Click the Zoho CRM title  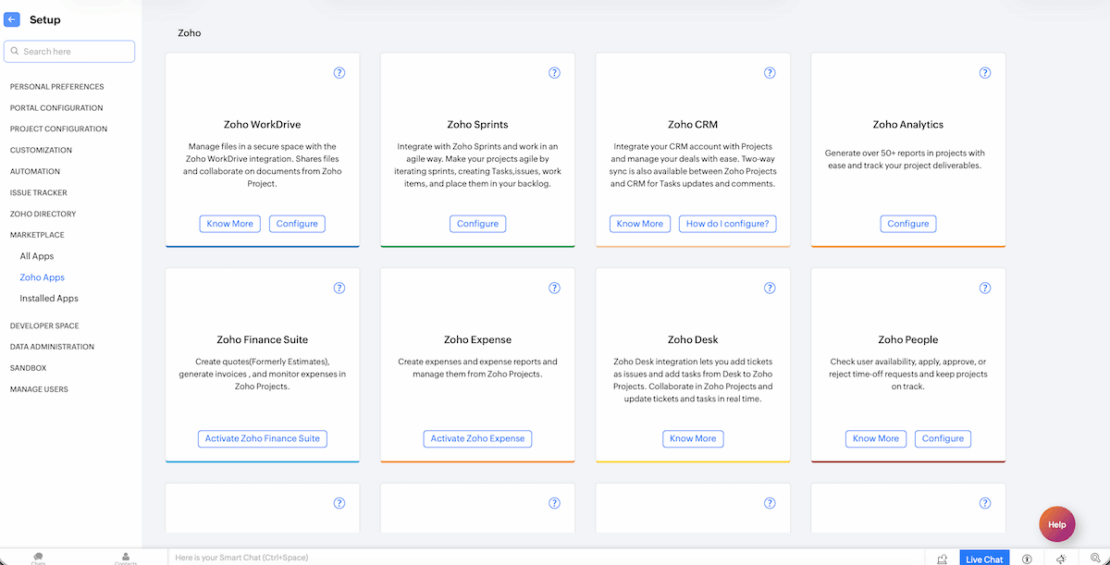coord(693,125)
